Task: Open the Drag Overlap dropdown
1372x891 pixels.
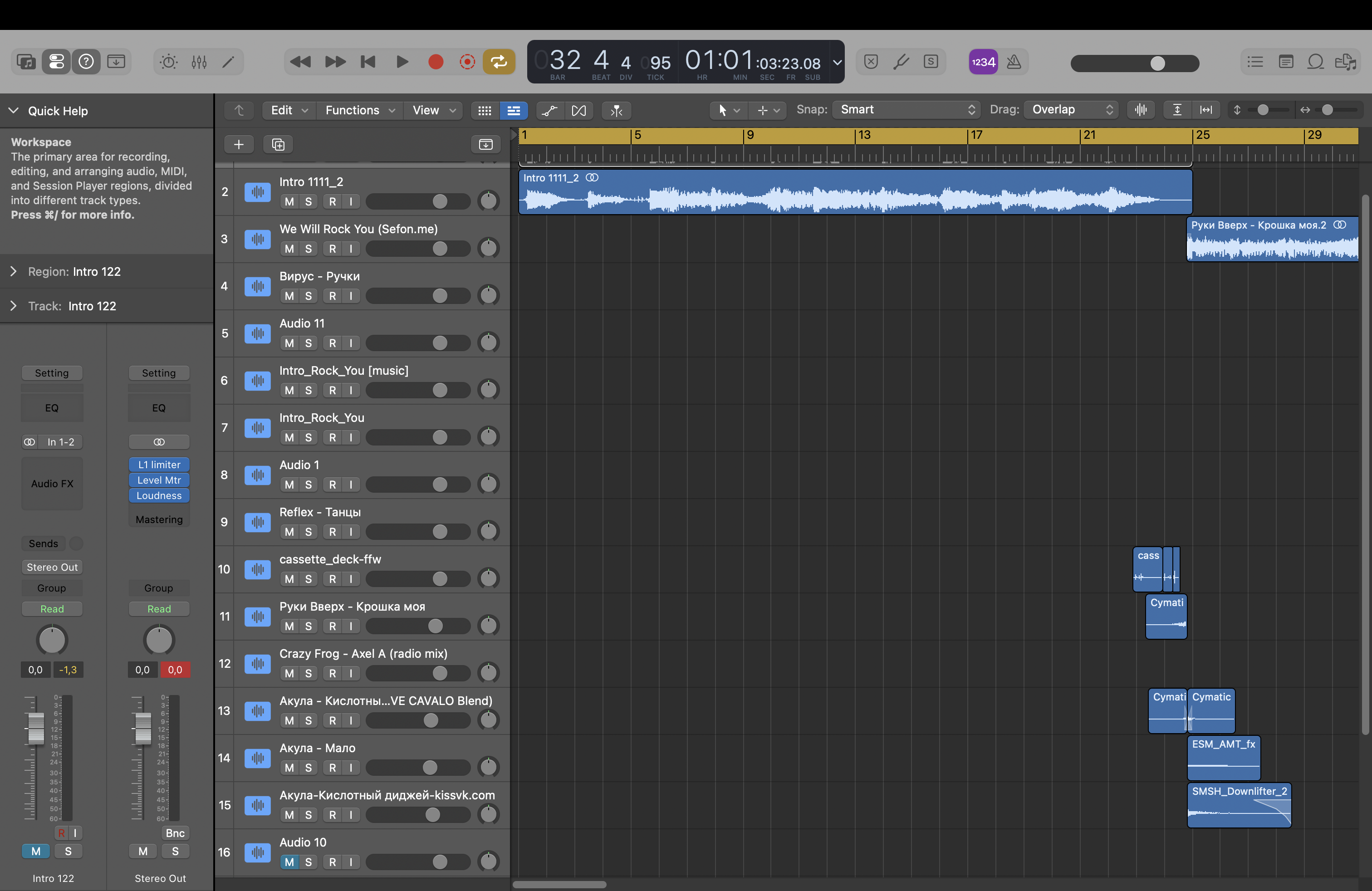Action: pyautogui.click(x=1071, y=109)
